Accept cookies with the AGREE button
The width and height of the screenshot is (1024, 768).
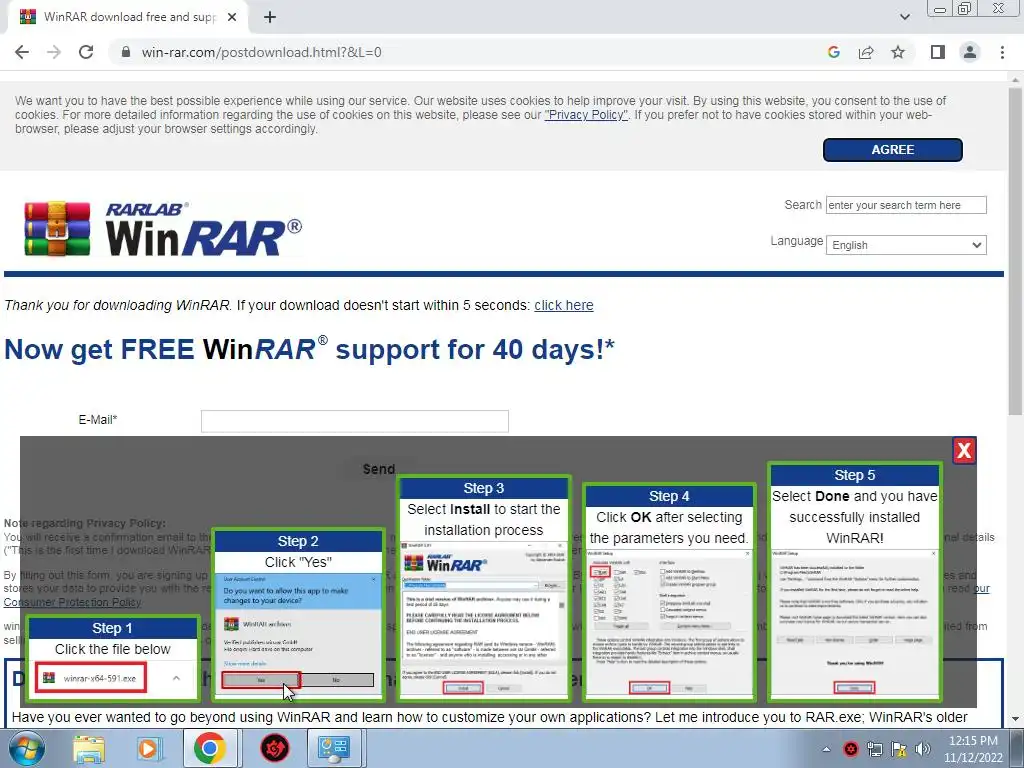point(892,150)
